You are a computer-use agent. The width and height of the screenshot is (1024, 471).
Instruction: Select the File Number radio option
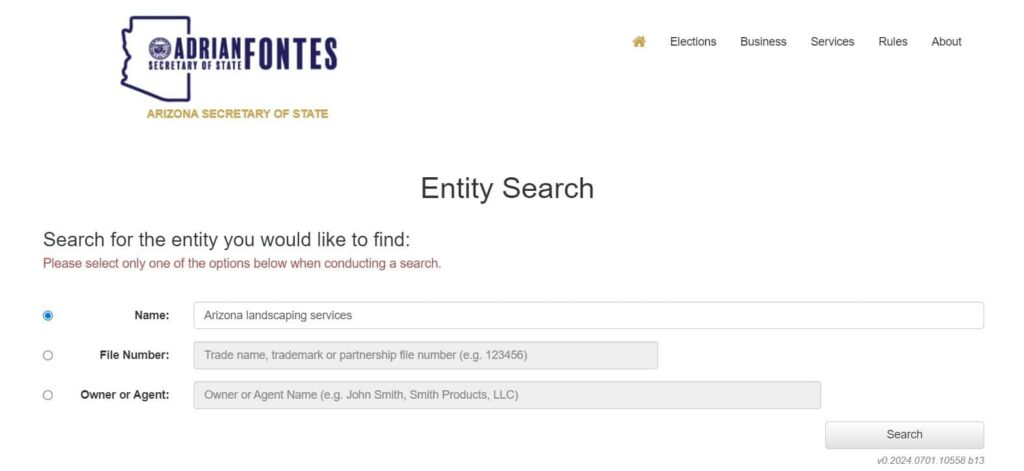point(48,355)
